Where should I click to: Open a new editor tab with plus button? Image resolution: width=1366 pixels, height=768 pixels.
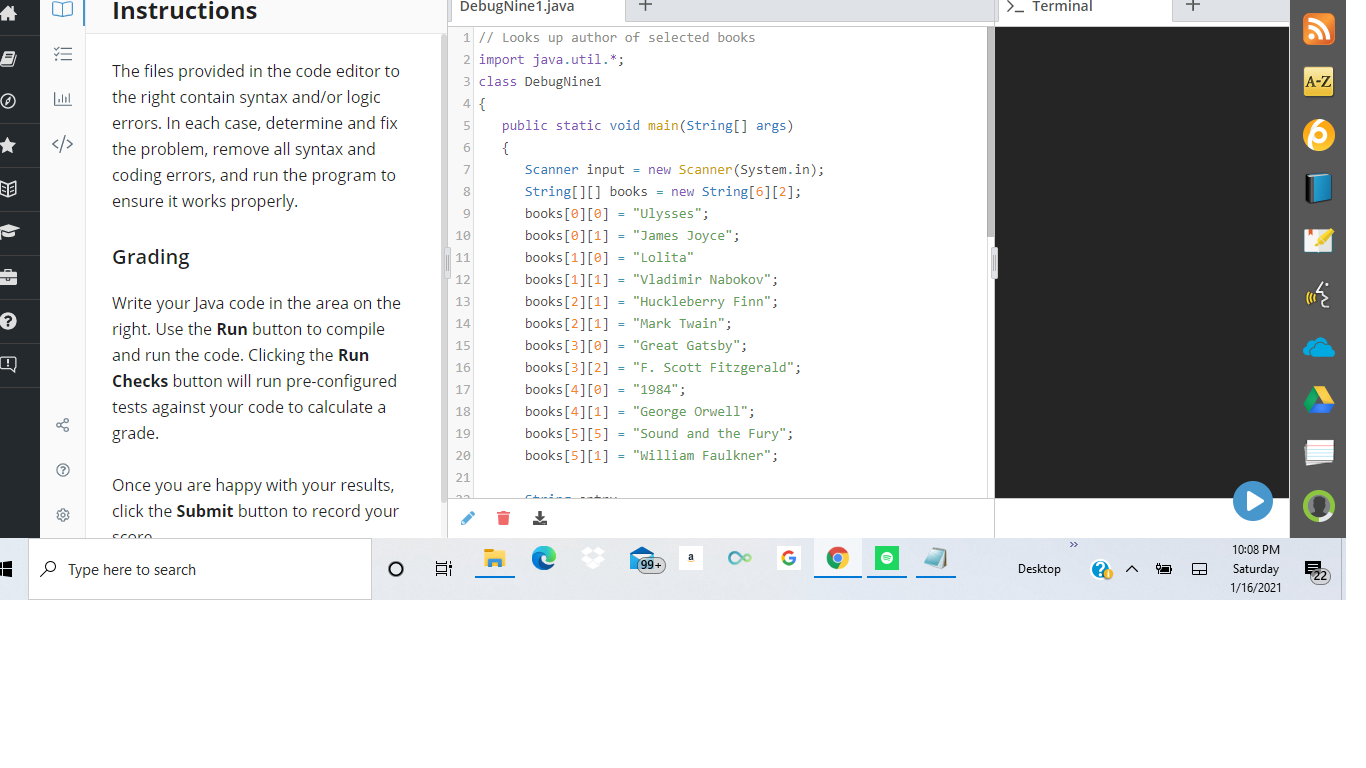pyautogui.click(x=645, y=6)
